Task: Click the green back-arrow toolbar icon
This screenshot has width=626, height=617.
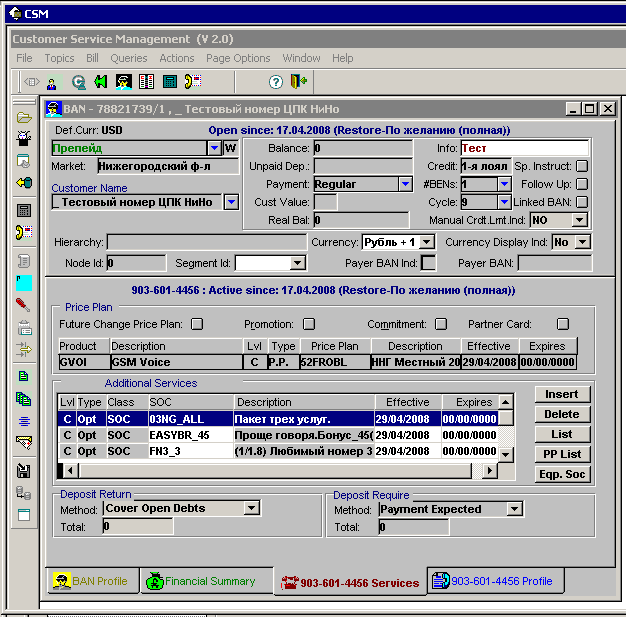Action: tap(101, 82)
